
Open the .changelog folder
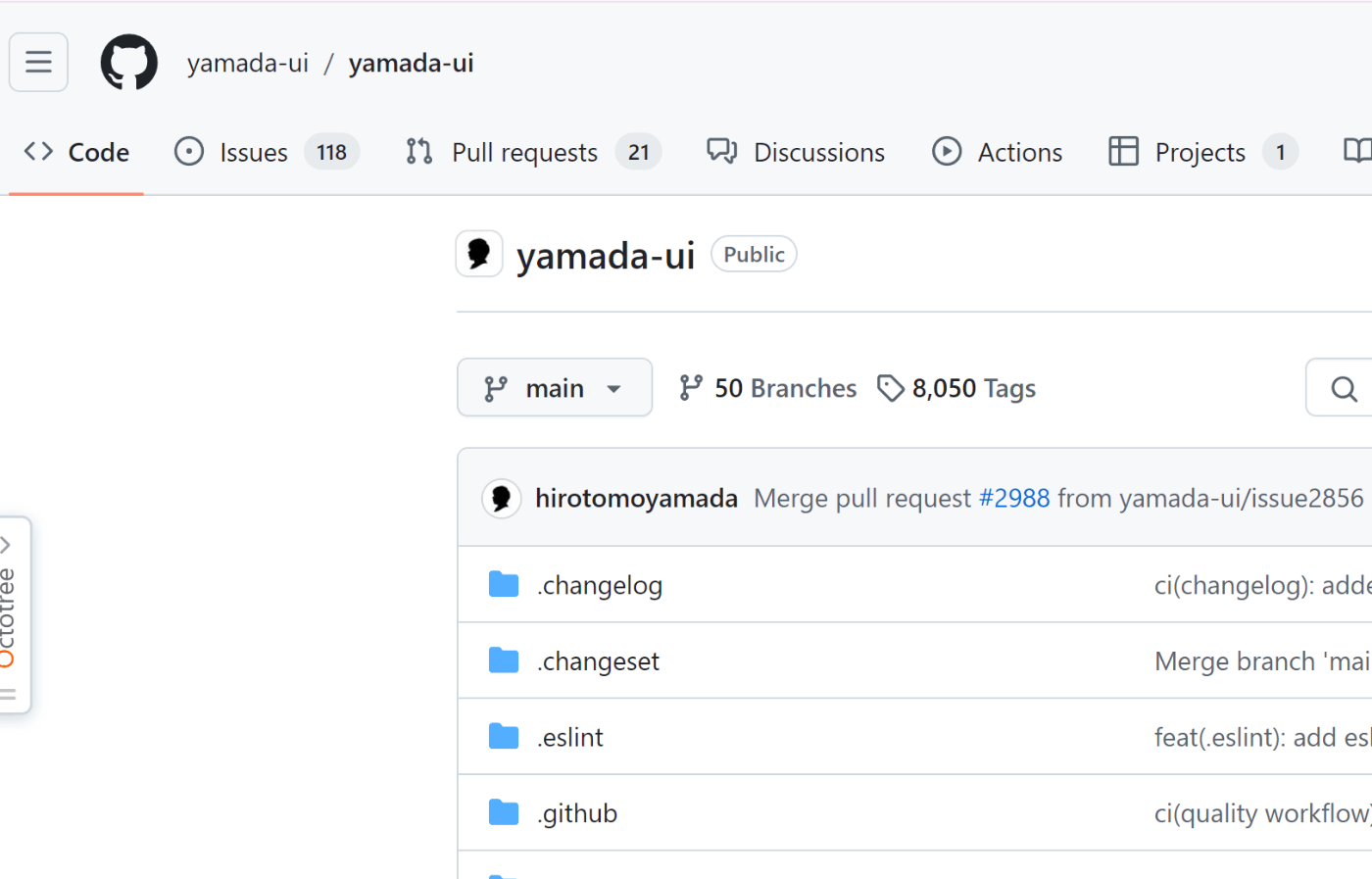coord(600,585)
